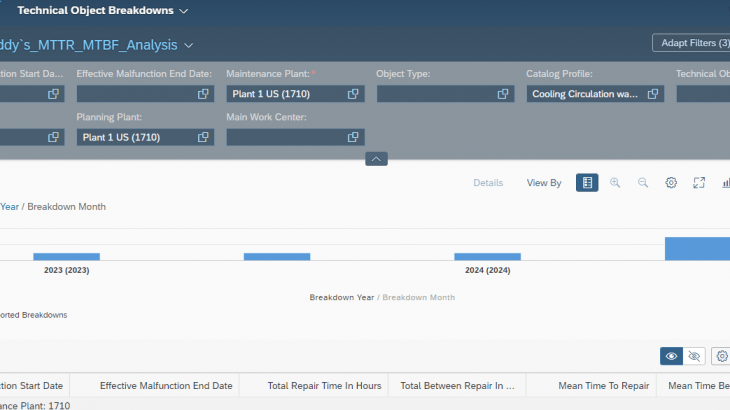
Task: Open value help for Object Type
Action: [503, 94]
